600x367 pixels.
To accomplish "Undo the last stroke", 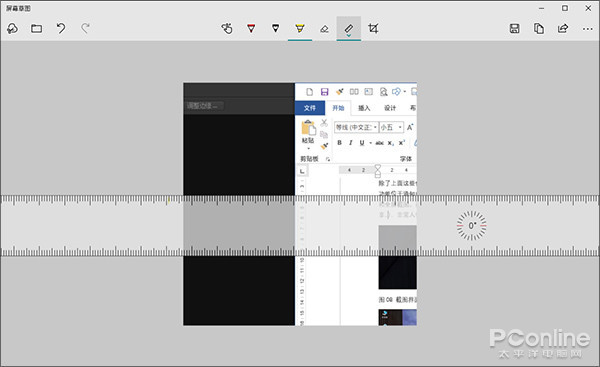I will click(x=61, y=28).
